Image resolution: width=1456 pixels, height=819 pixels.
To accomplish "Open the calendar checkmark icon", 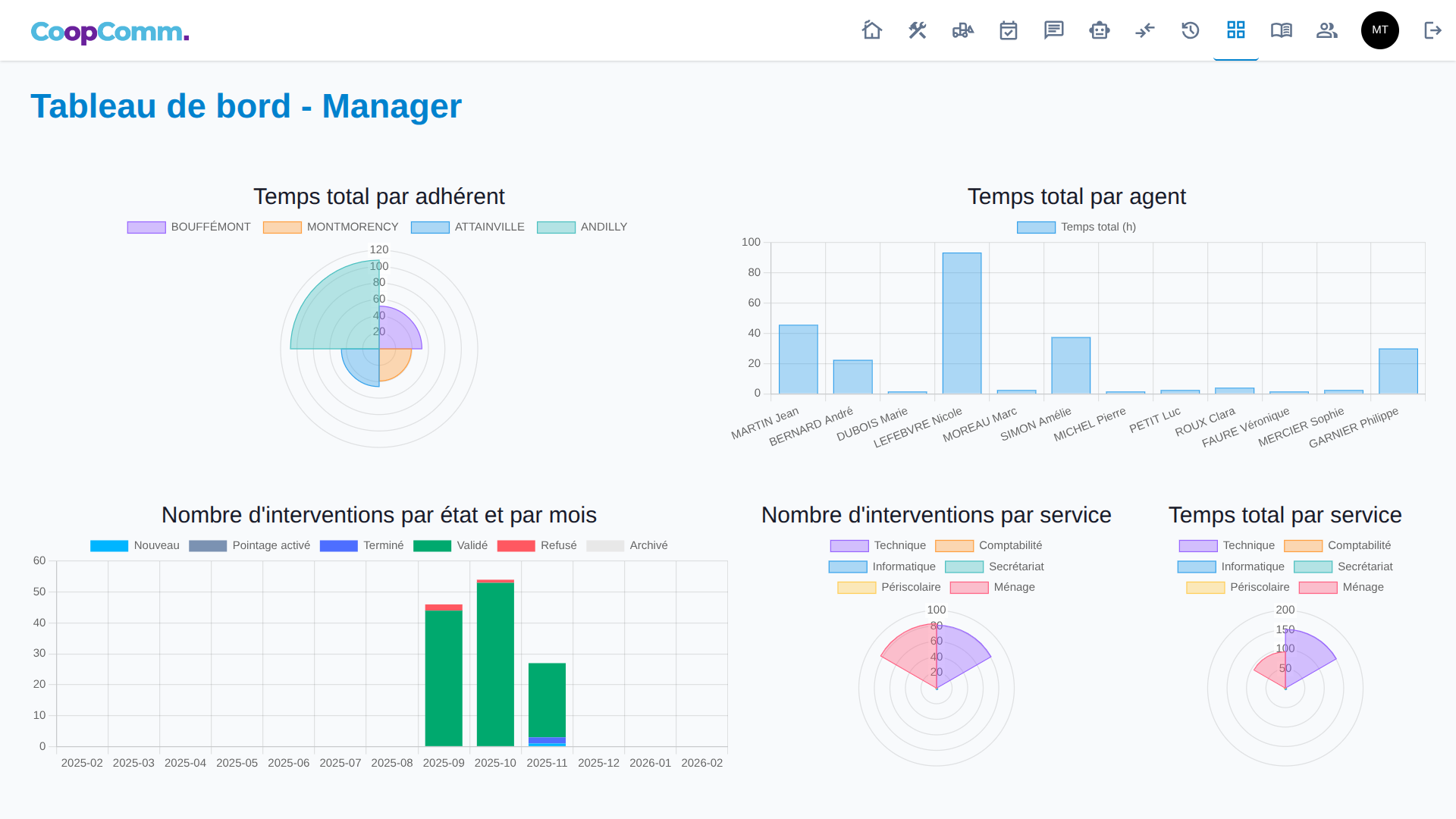I will click(x=1009, y=30).
